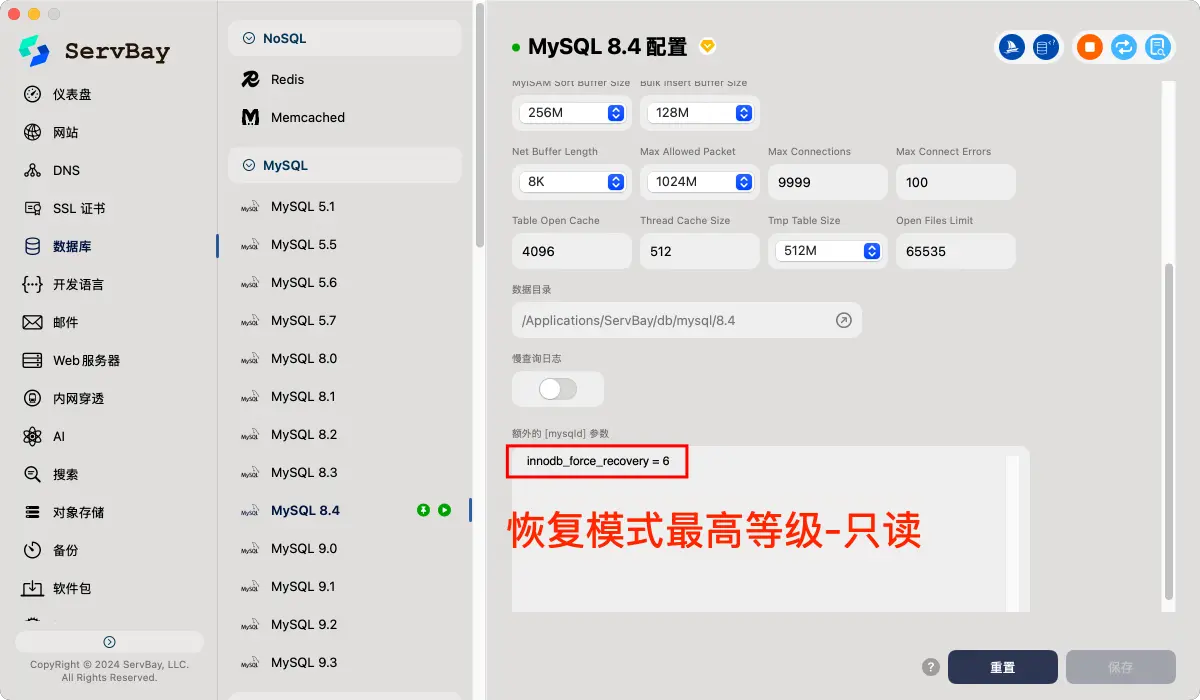Open phpMyAdmin via the sailboat icon

click(1012, 47)
